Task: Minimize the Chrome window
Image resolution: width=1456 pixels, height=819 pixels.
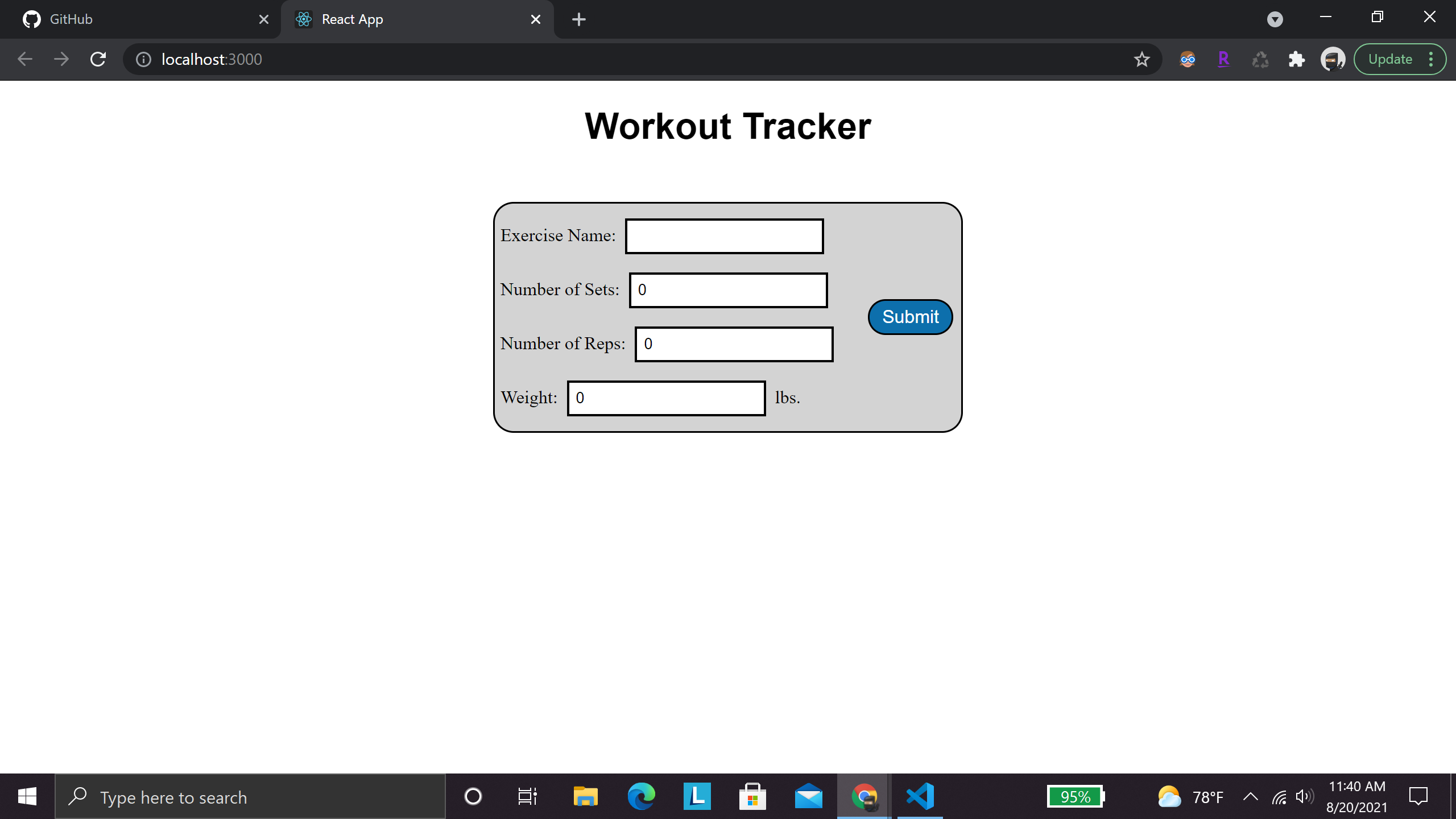Action: tap(1326, 17)
